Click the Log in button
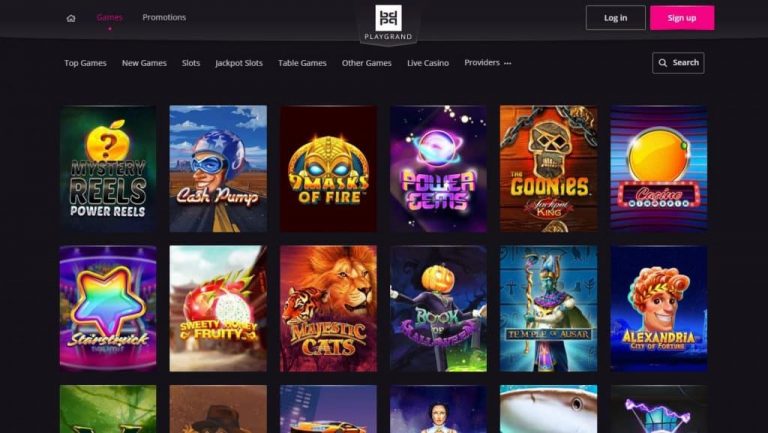768x433 pixels. 616,18
